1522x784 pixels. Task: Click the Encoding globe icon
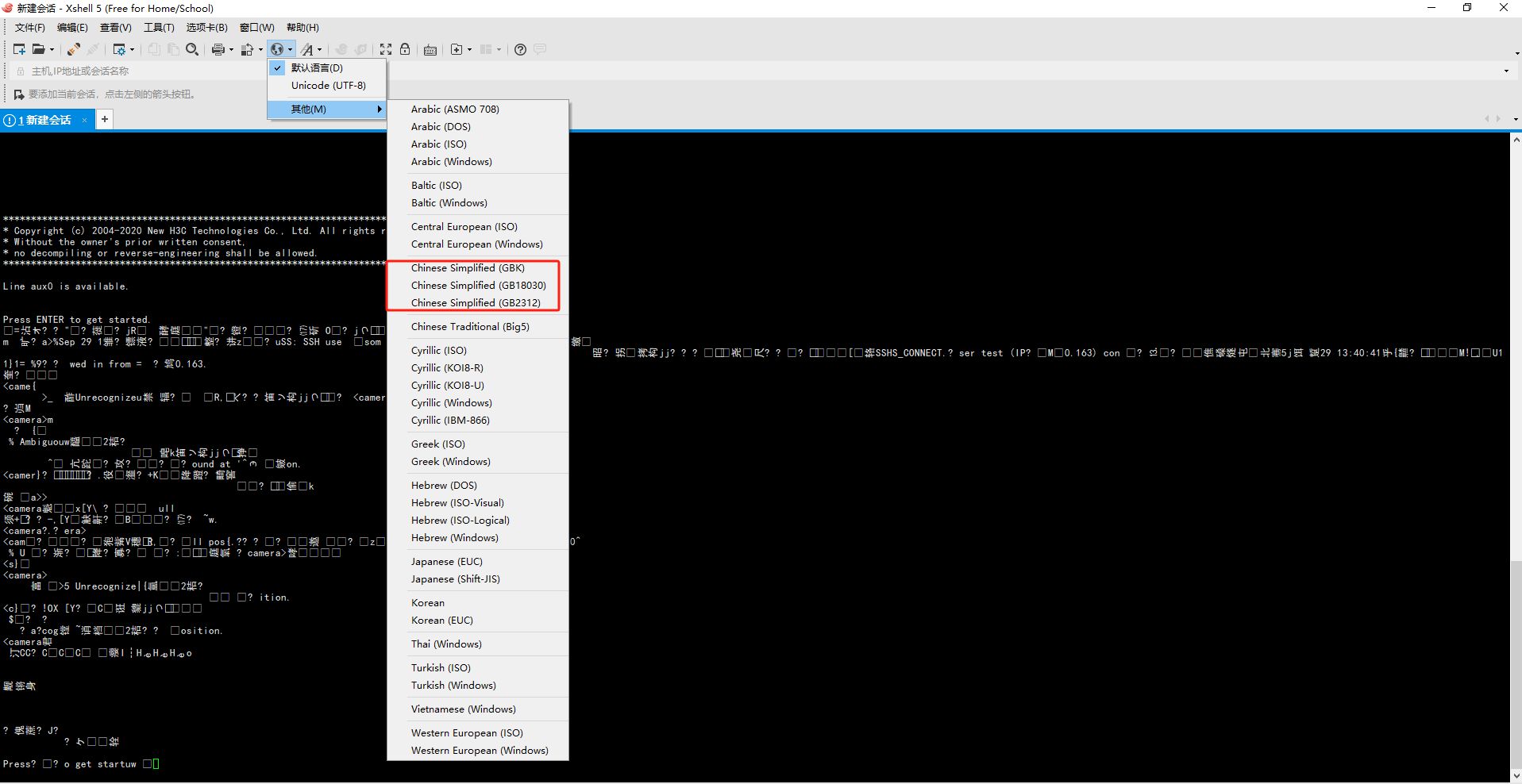click(277, 49)
